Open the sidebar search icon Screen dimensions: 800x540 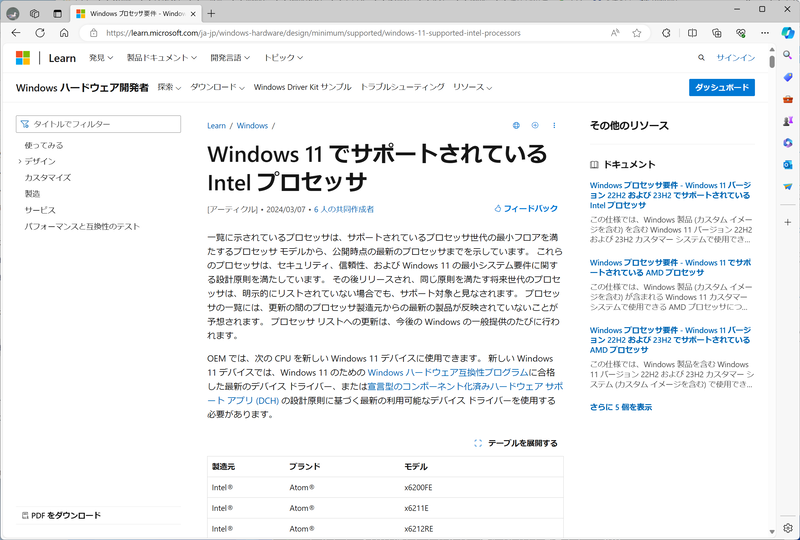click(788, 55)
